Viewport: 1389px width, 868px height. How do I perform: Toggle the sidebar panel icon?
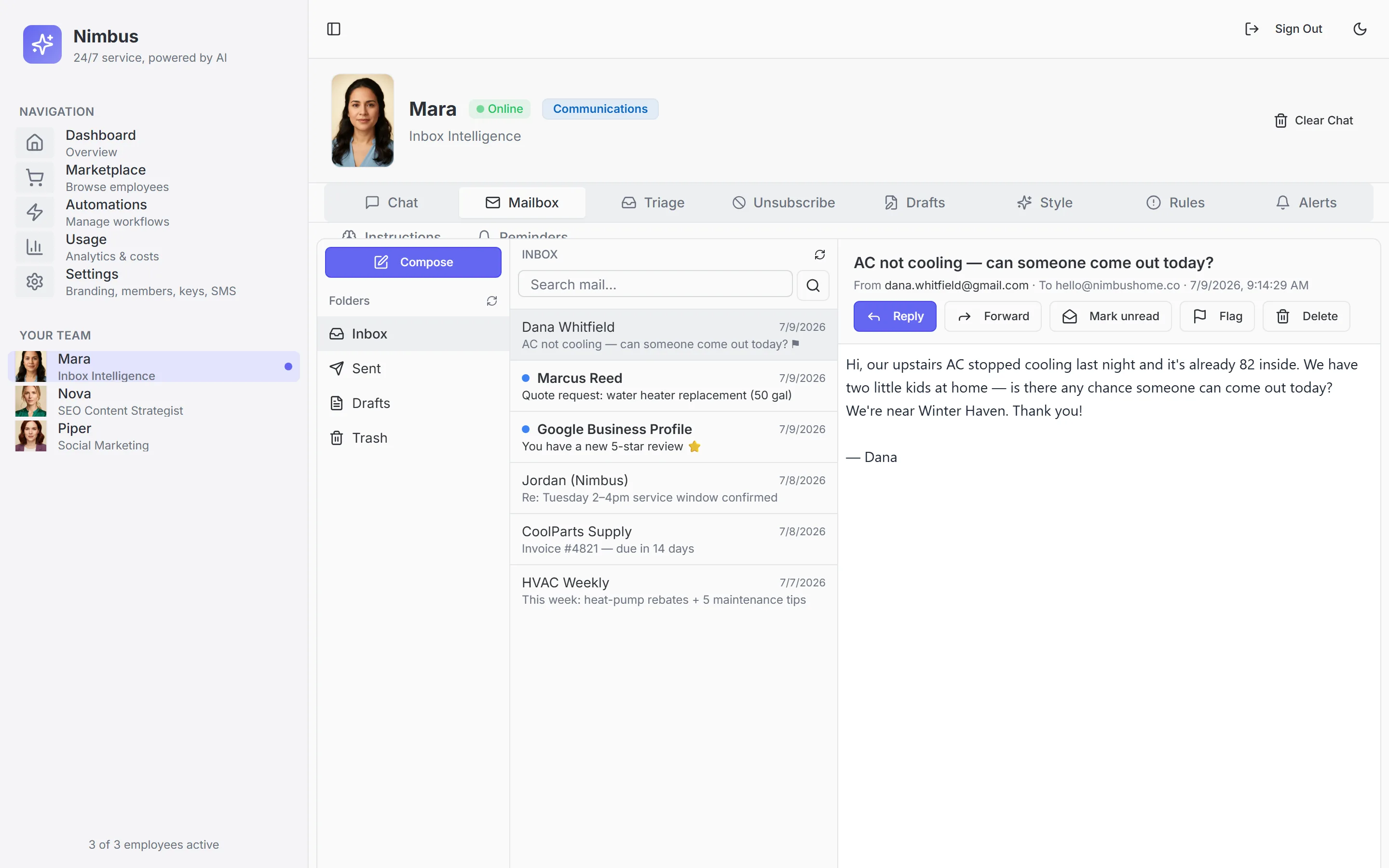point(333,29)
